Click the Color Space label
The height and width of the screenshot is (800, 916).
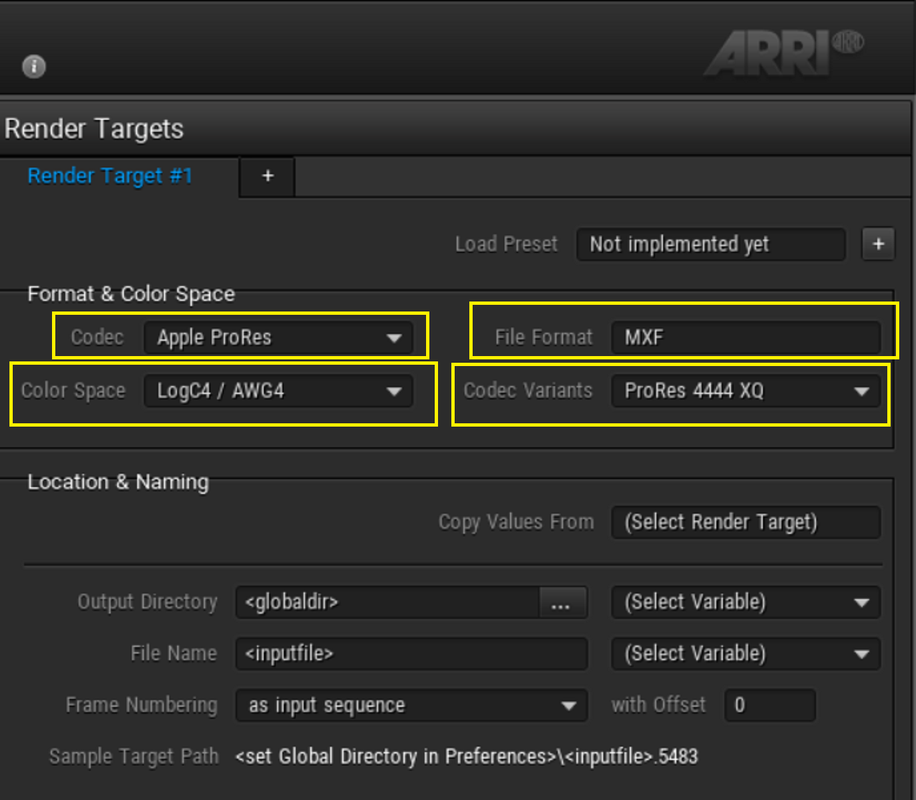(x=73, y=390)
